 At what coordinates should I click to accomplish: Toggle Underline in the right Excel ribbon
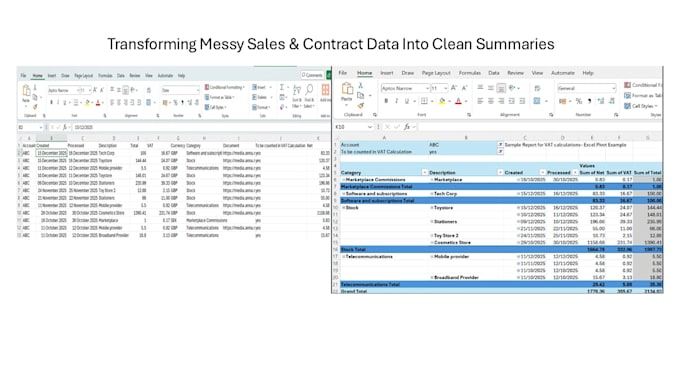click(x=407, y=101)
